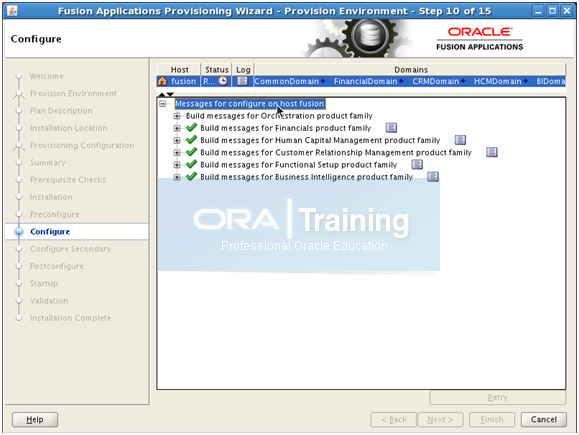This screenshot has height=435, width=579.
Task: Click the Cancel button
Action: [x=544, y=419]
